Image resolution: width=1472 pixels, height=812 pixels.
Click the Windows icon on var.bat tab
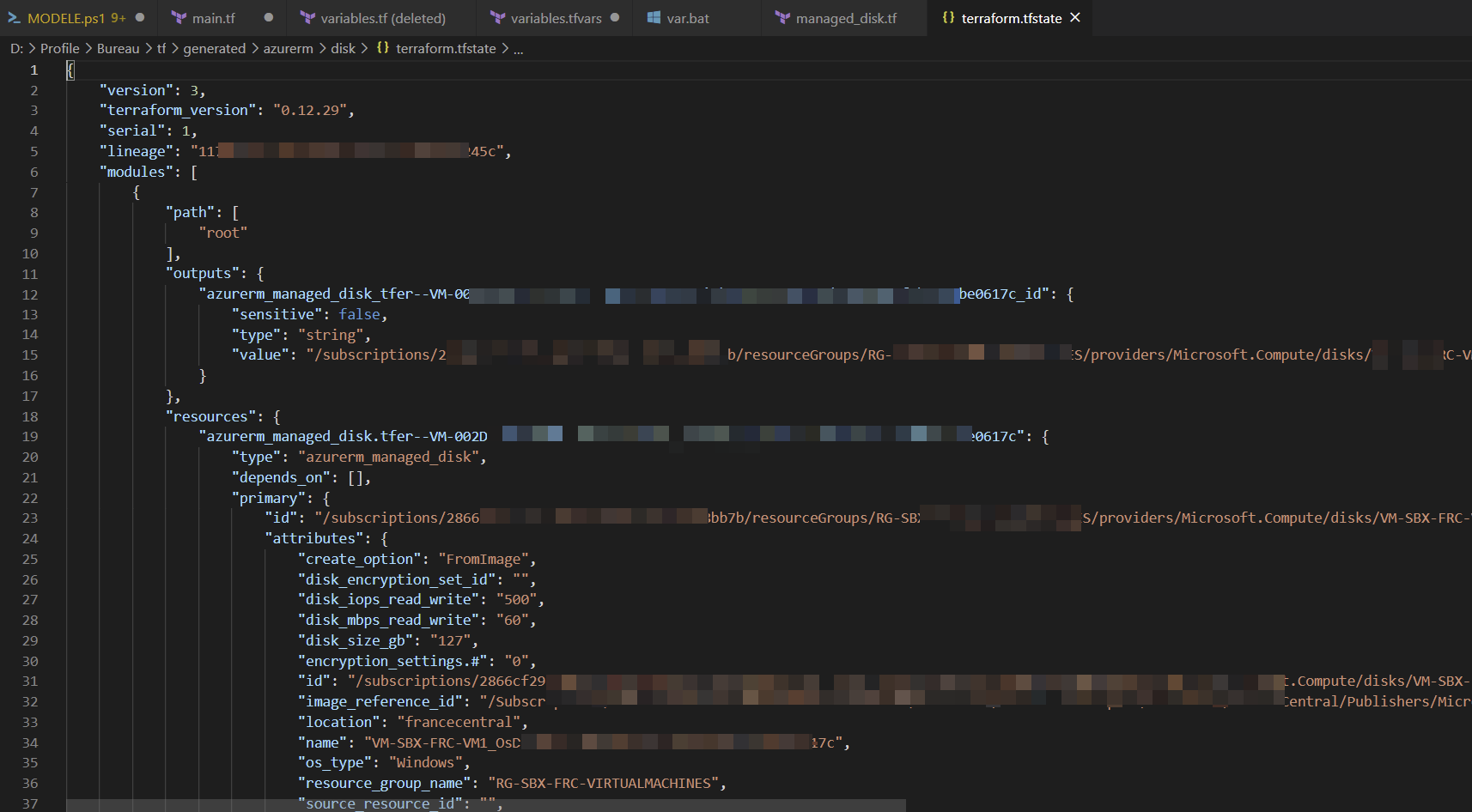[x=654, y=18]
